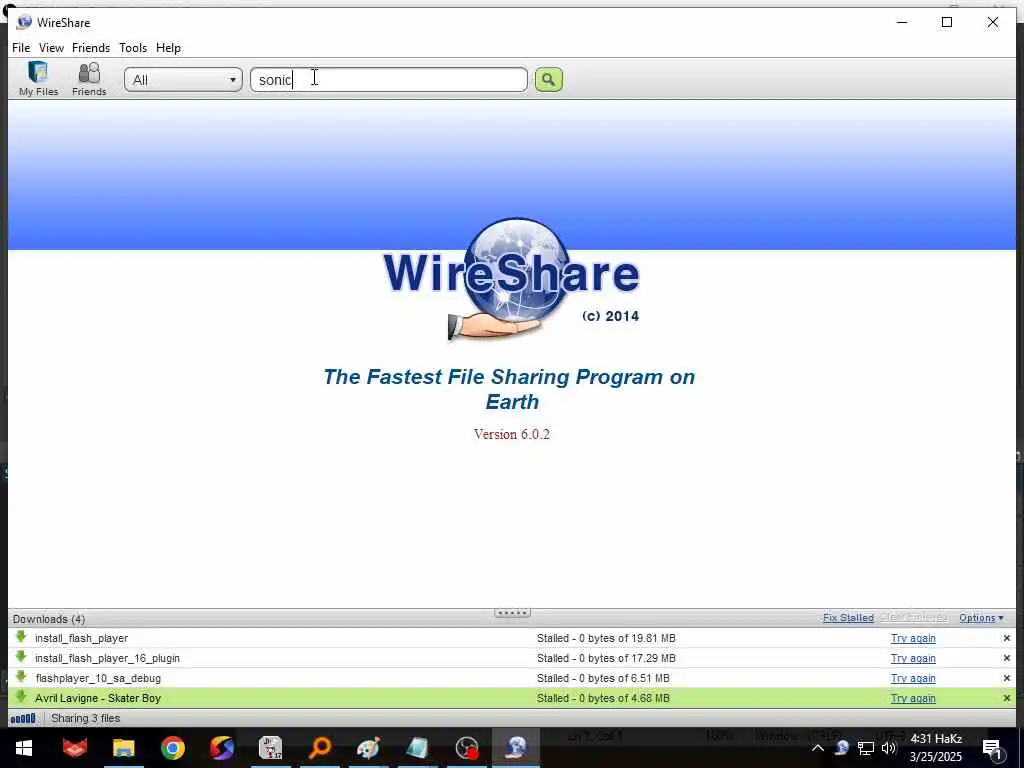Click the Sharing 3 files status text
The image size is (1024, 768).
pos(86,718)
